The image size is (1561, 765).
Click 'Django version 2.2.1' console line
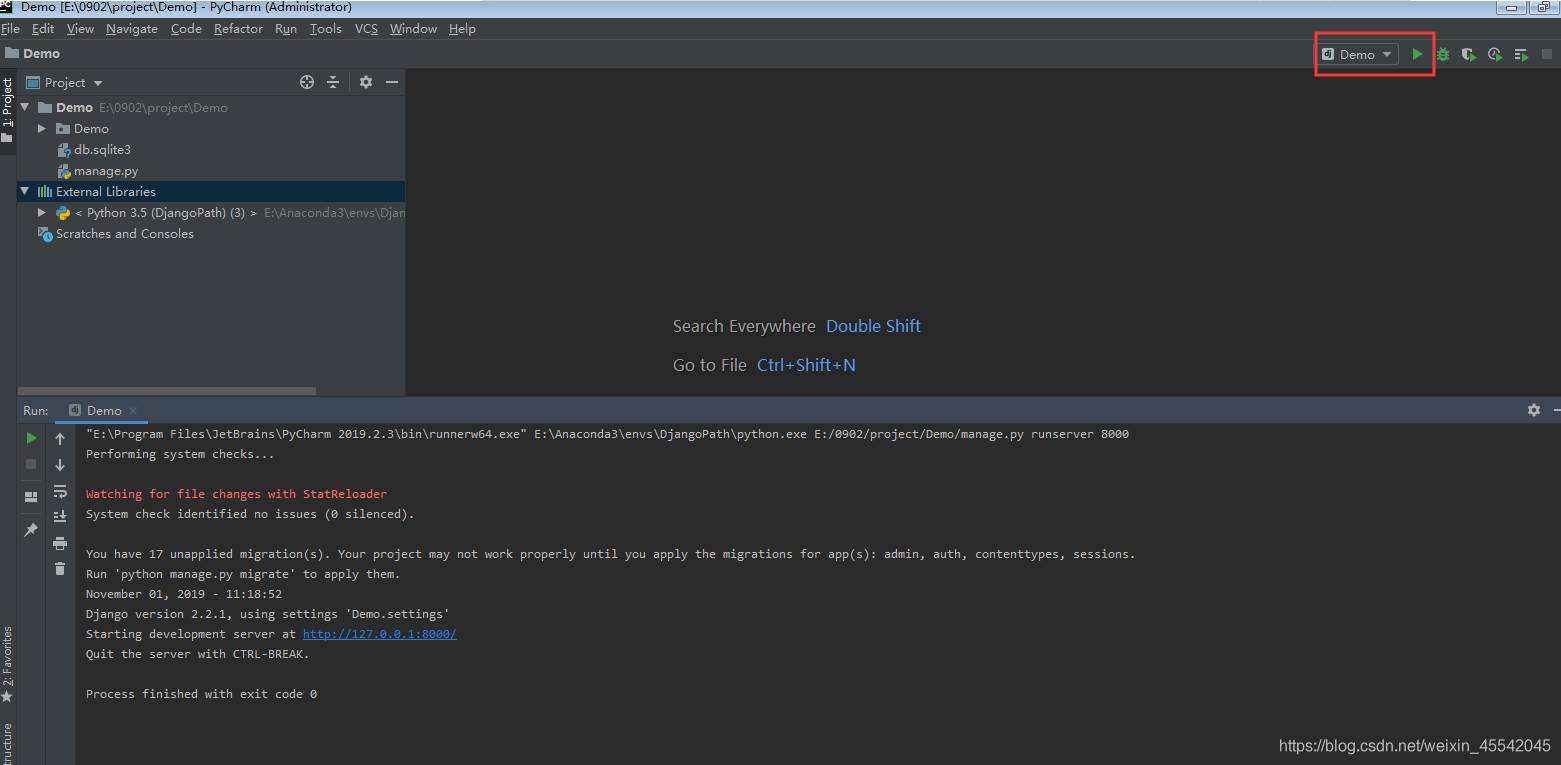click(x=267, y=614)
